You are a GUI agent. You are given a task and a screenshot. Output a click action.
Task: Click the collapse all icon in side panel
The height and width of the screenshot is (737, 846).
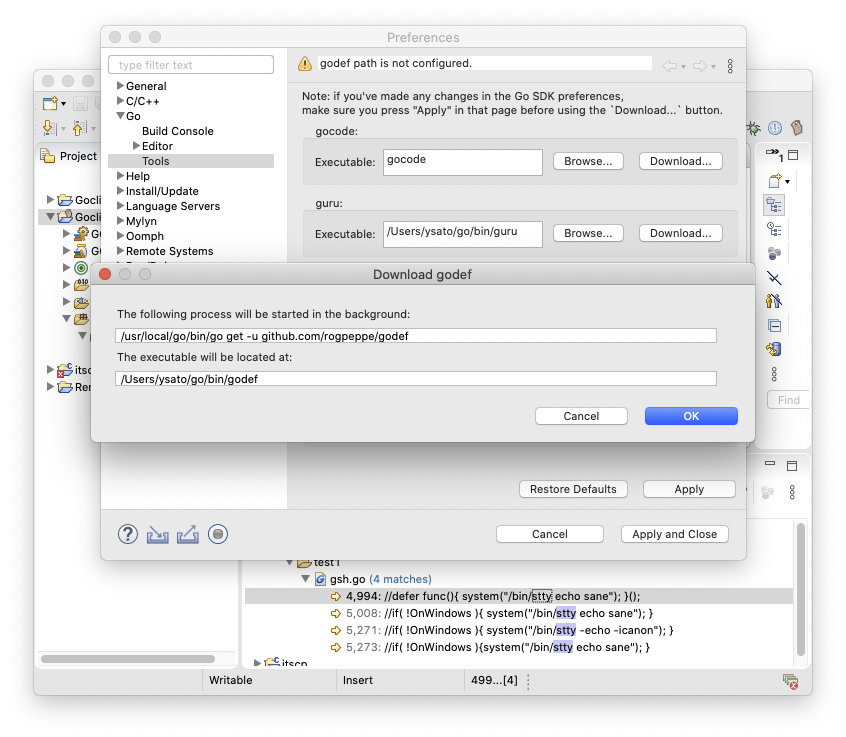[x=774, y=326]
